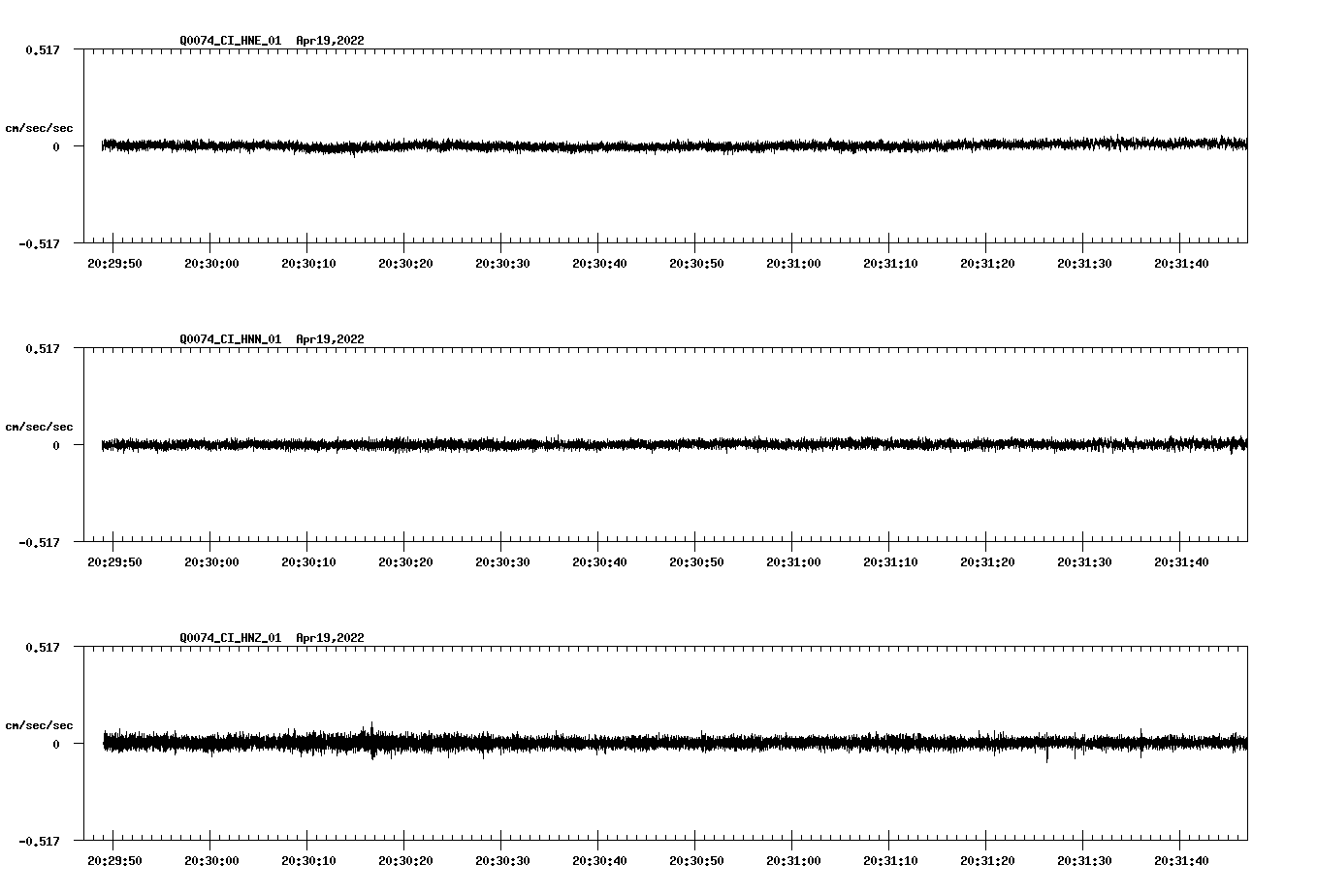The height and width of the screenshot is (896, 1317).
Task: Click the 20:31:10 time label on HNE plot
Action: pyautogui.click(x=890, y=264)
